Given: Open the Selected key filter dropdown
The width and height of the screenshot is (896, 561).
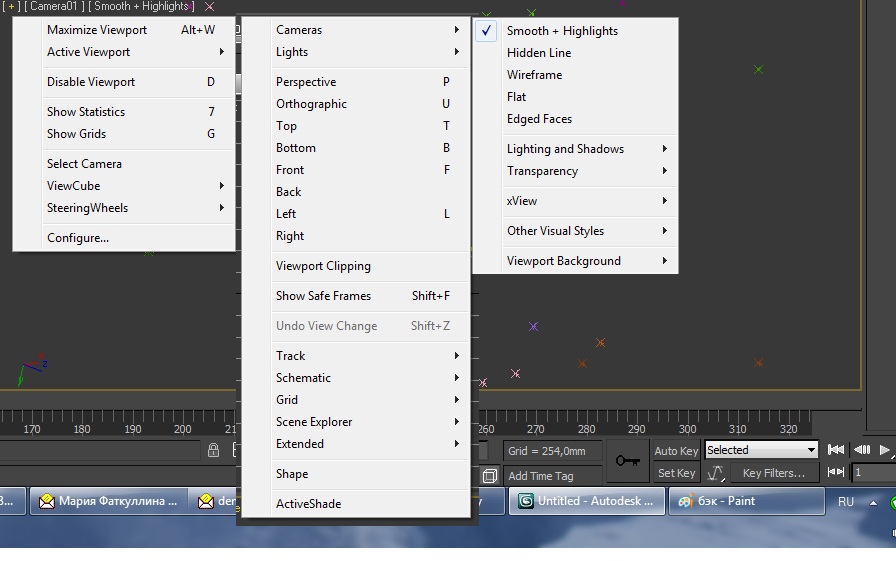Looking at the screenshot, I should tap(761, 450).
